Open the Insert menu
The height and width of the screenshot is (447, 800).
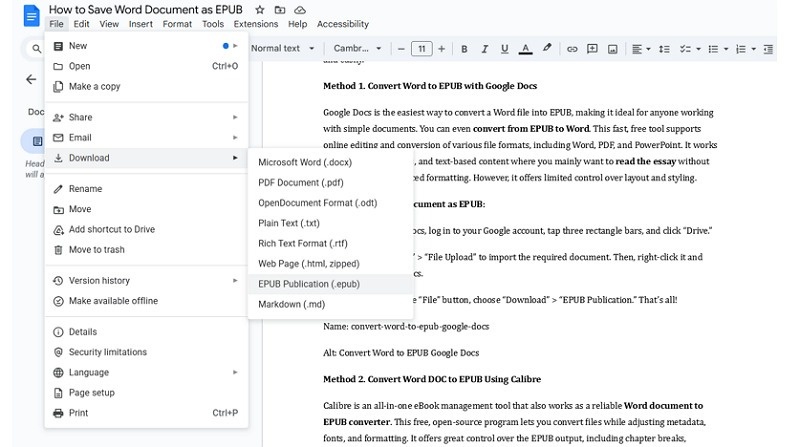(x=140, y=24)
